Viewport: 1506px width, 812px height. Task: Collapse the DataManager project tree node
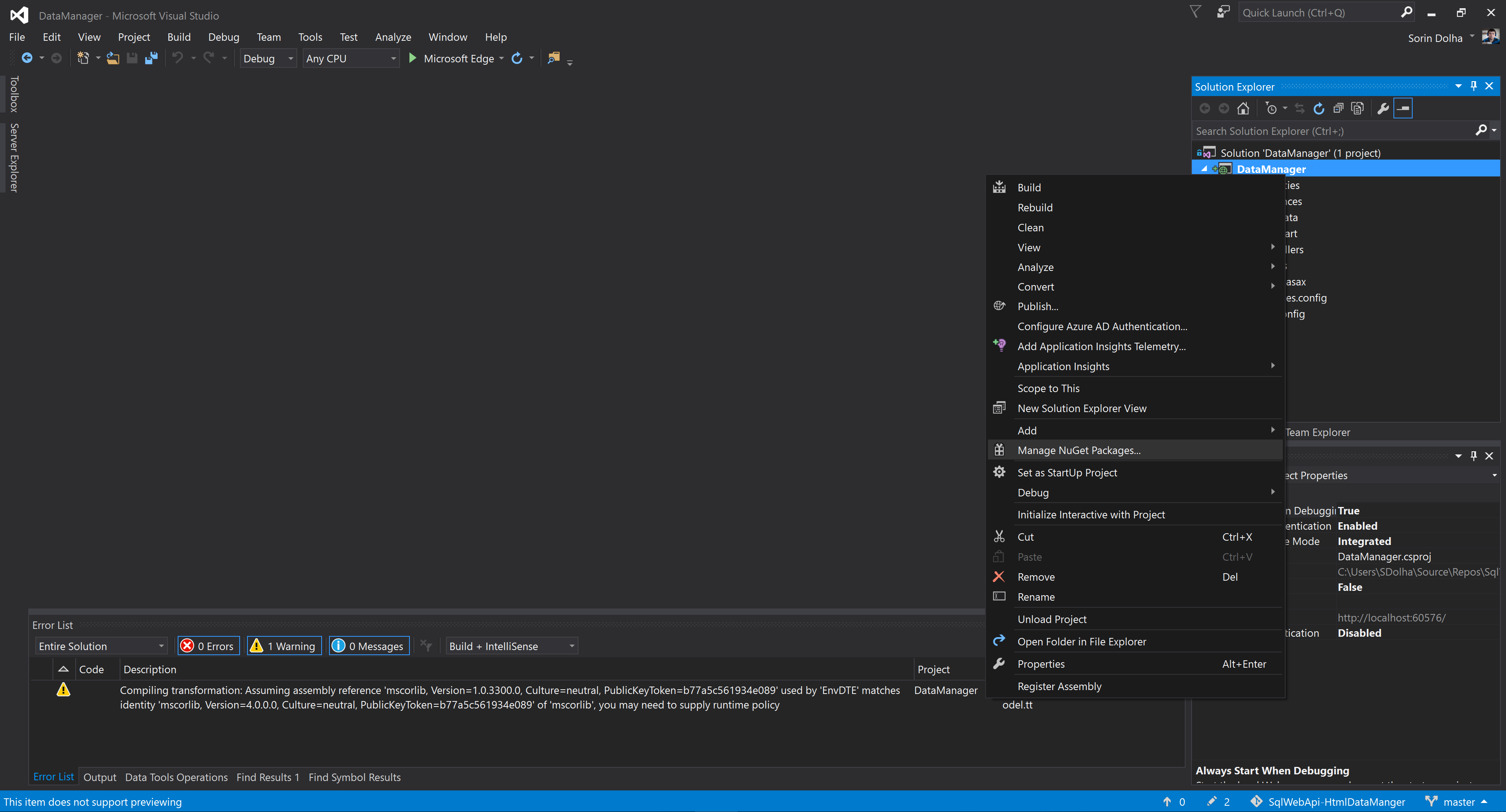[x=1204, y=169]
